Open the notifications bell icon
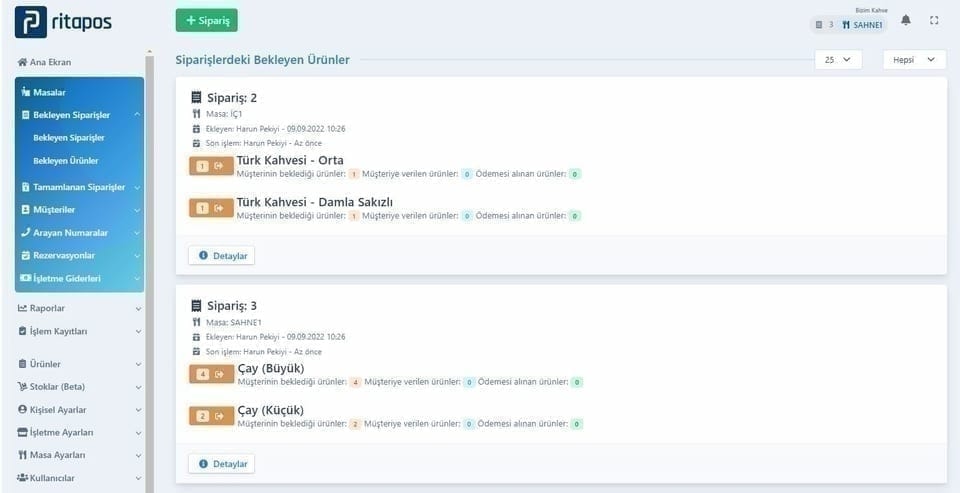The height and width of the screenshot is (493, 960). [x=906, y=21]
